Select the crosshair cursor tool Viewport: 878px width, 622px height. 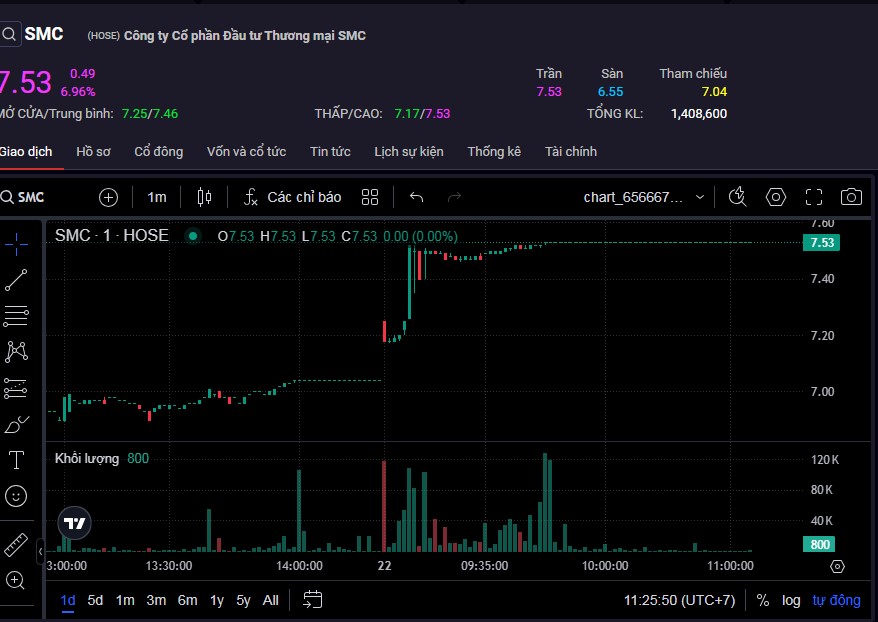16,243
